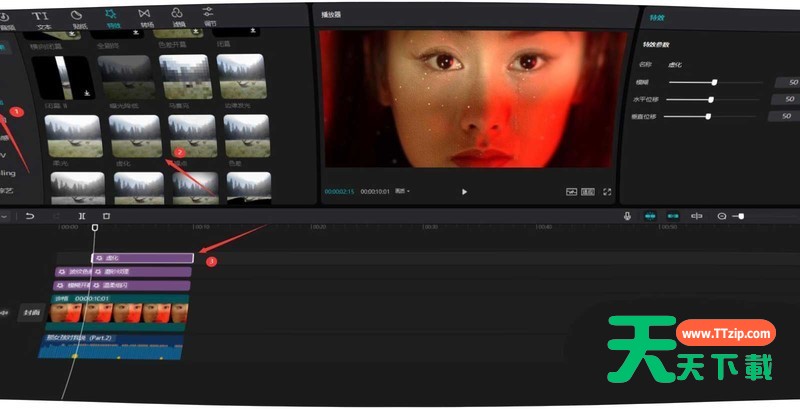800x409 pixels.
Task: Click the 封面 cover button on the track
Action: click(x=32, y=313)
